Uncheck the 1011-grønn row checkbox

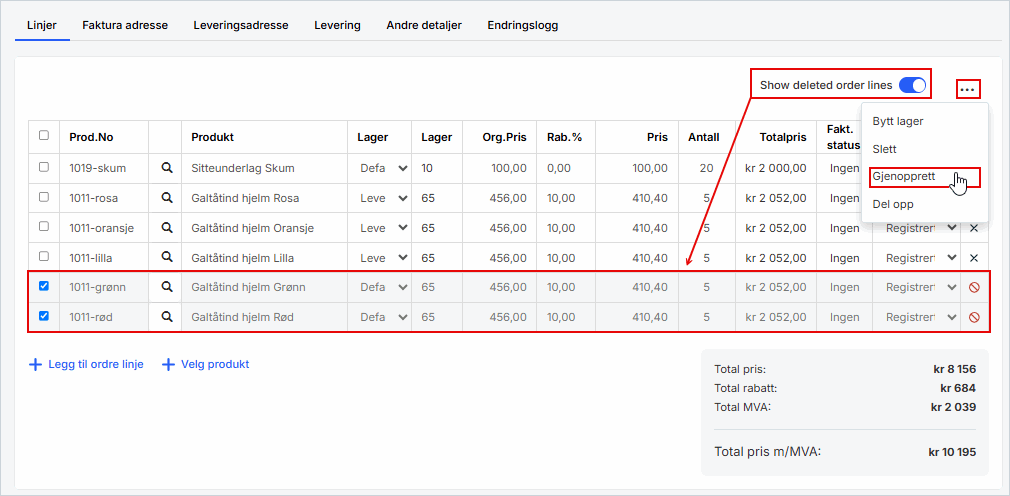pyautogui.click(x=43, y=286)
